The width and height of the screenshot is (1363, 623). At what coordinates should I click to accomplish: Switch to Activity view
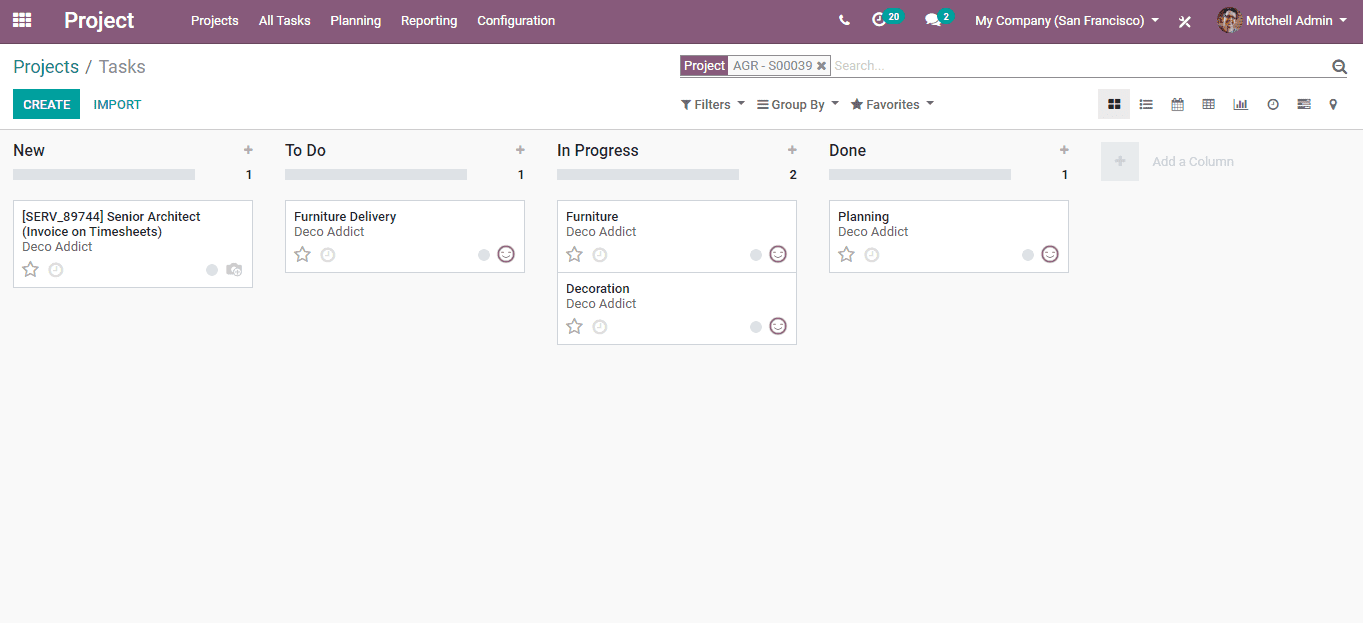coord(1273,104)
